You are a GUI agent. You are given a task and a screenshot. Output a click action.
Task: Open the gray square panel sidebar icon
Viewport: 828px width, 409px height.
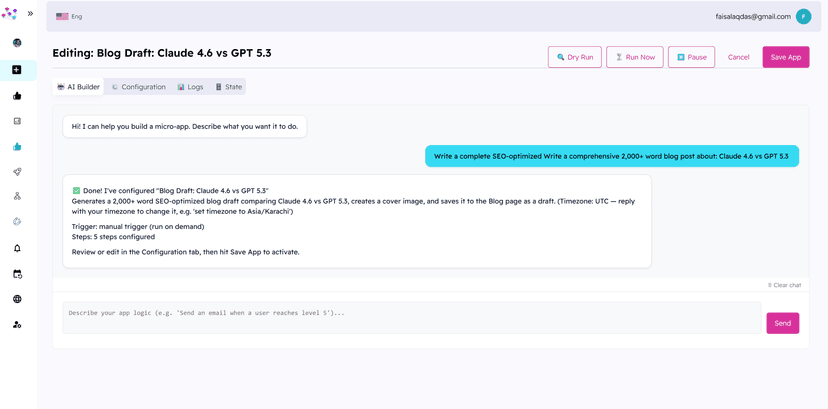point(17,121)
